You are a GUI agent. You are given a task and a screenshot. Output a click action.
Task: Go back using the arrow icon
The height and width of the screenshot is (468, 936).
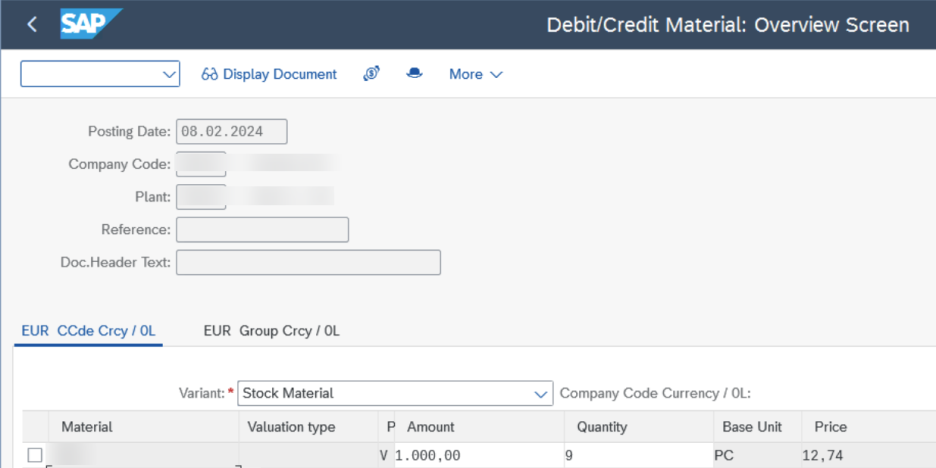pyautogui.click(x=32, y=24)
